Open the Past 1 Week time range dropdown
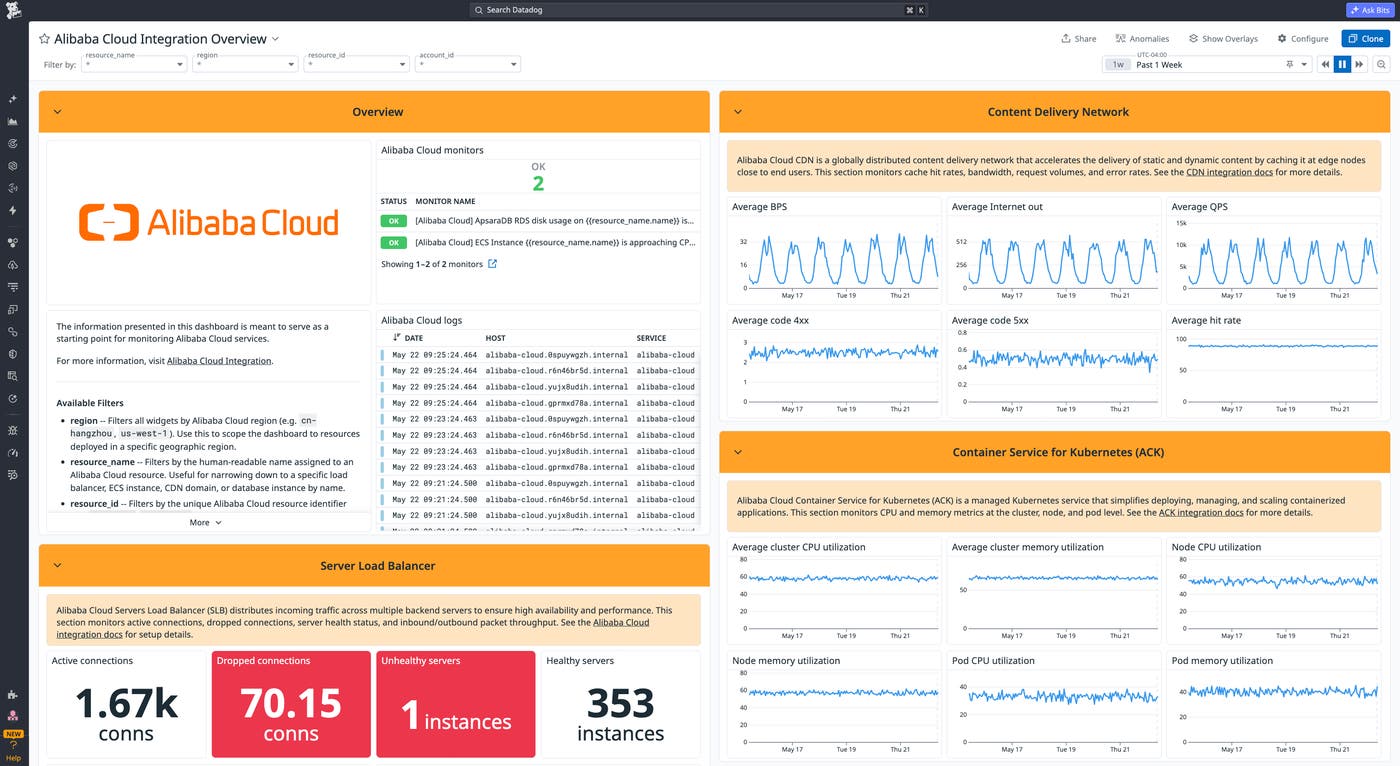Screen dimensions: 1400x766 [x=1206, y=64]
